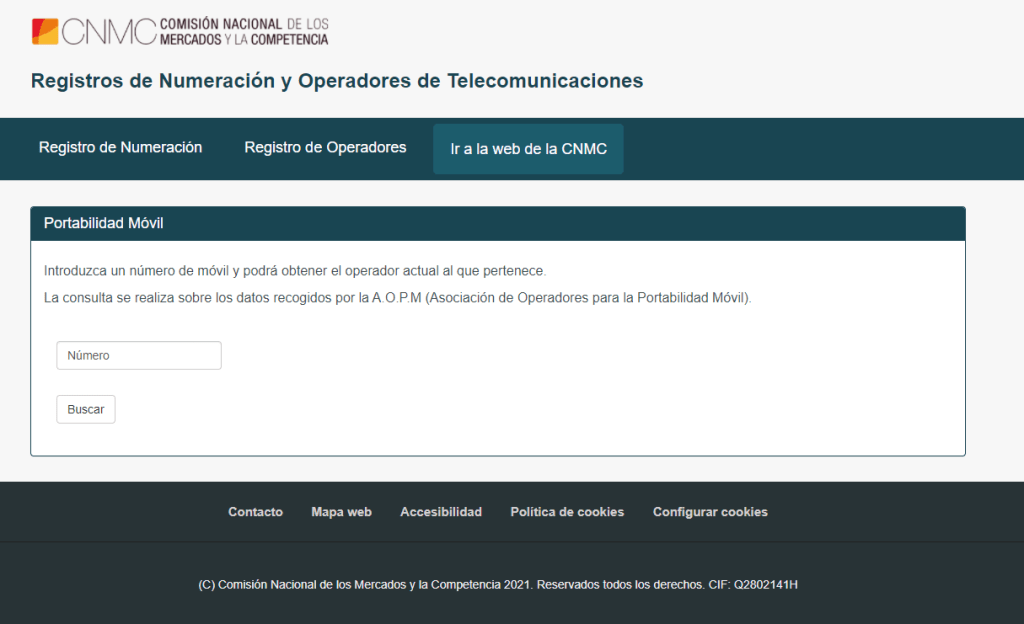Open the Politica de cookies page
Viewport: 1024px width, 624px height.
pyautogui.click(x=567, y=511)
